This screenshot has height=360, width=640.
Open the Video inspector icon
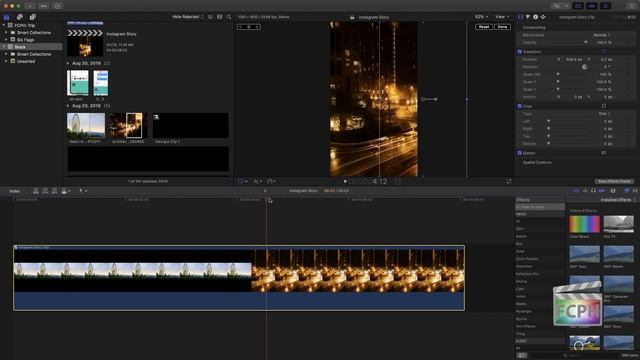coord(520,17)
